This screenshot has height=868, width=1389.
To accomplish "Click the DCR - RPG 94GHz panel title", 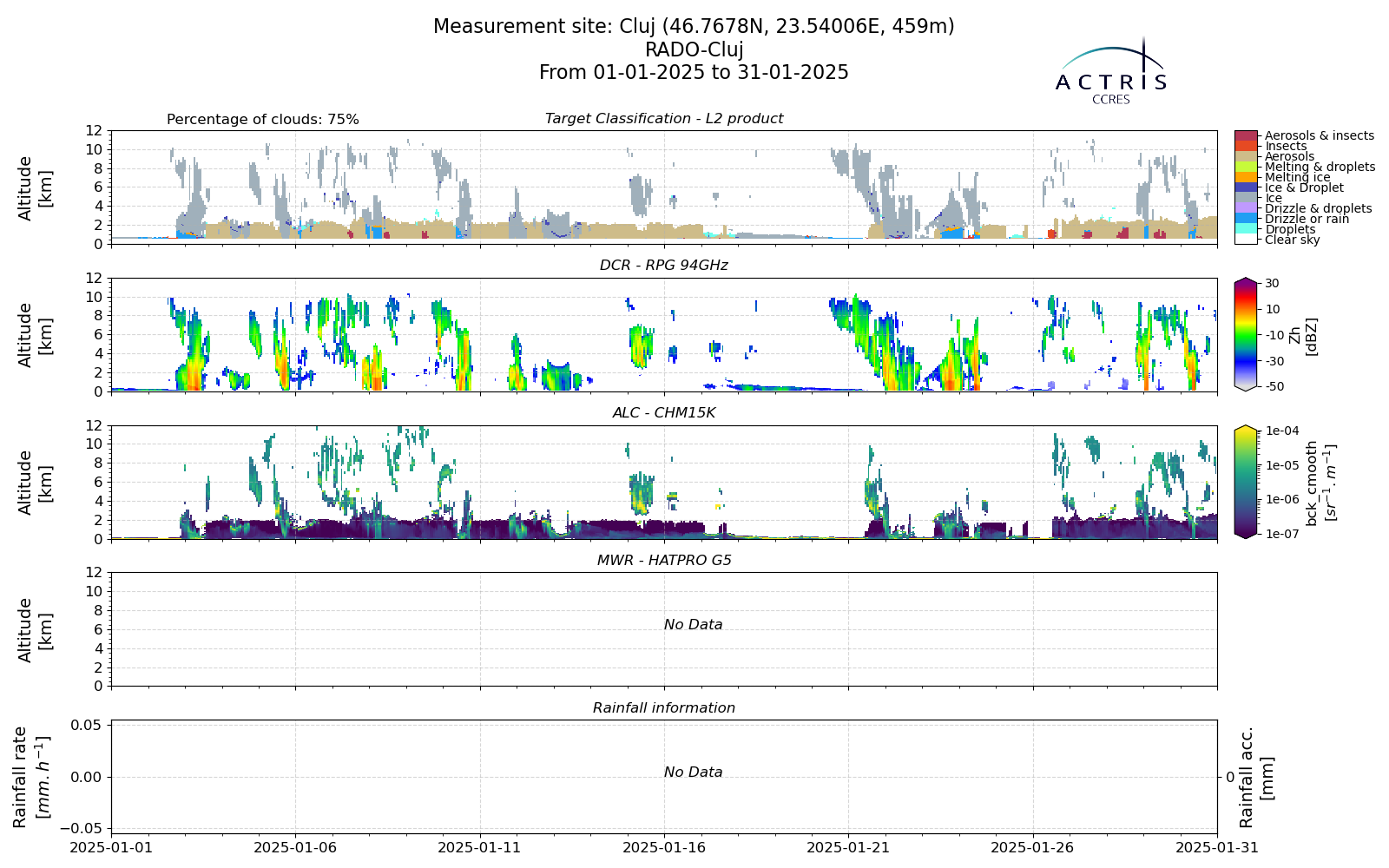I will pos(664,266).
